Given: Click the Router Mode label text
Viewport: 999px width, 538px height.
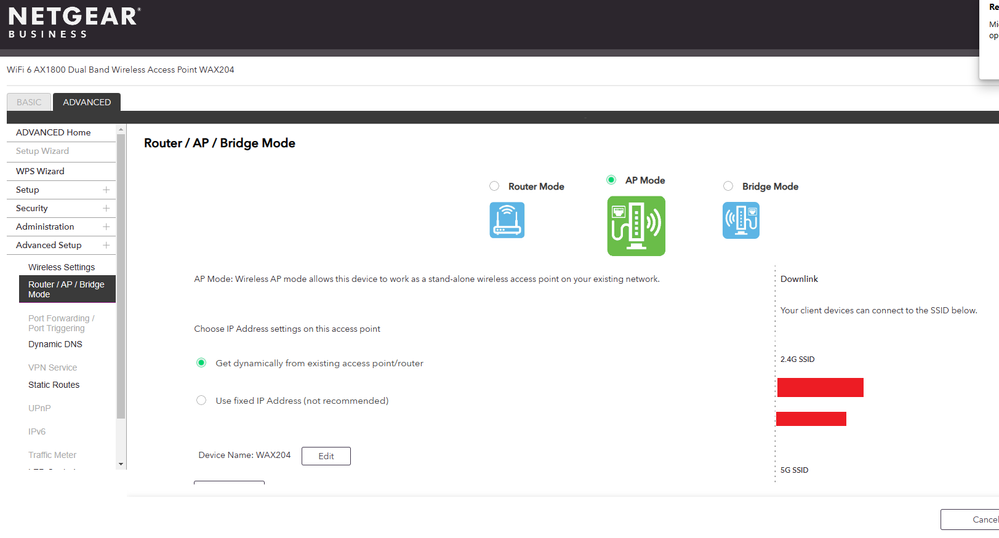Looking at the screenshot, I should 536,187.
